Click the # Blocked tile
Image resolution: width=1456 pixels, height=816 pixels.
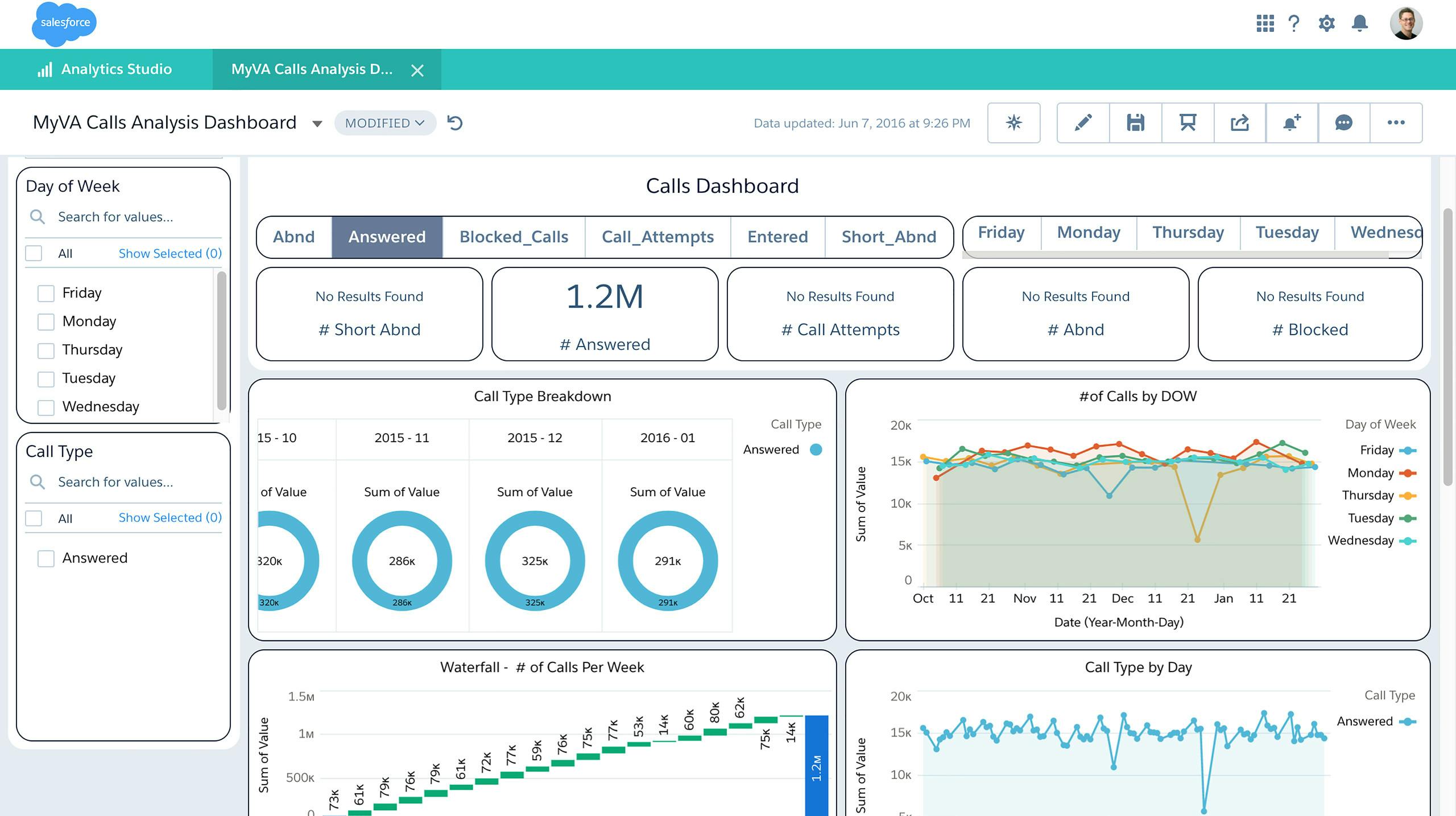(1310, 314)
